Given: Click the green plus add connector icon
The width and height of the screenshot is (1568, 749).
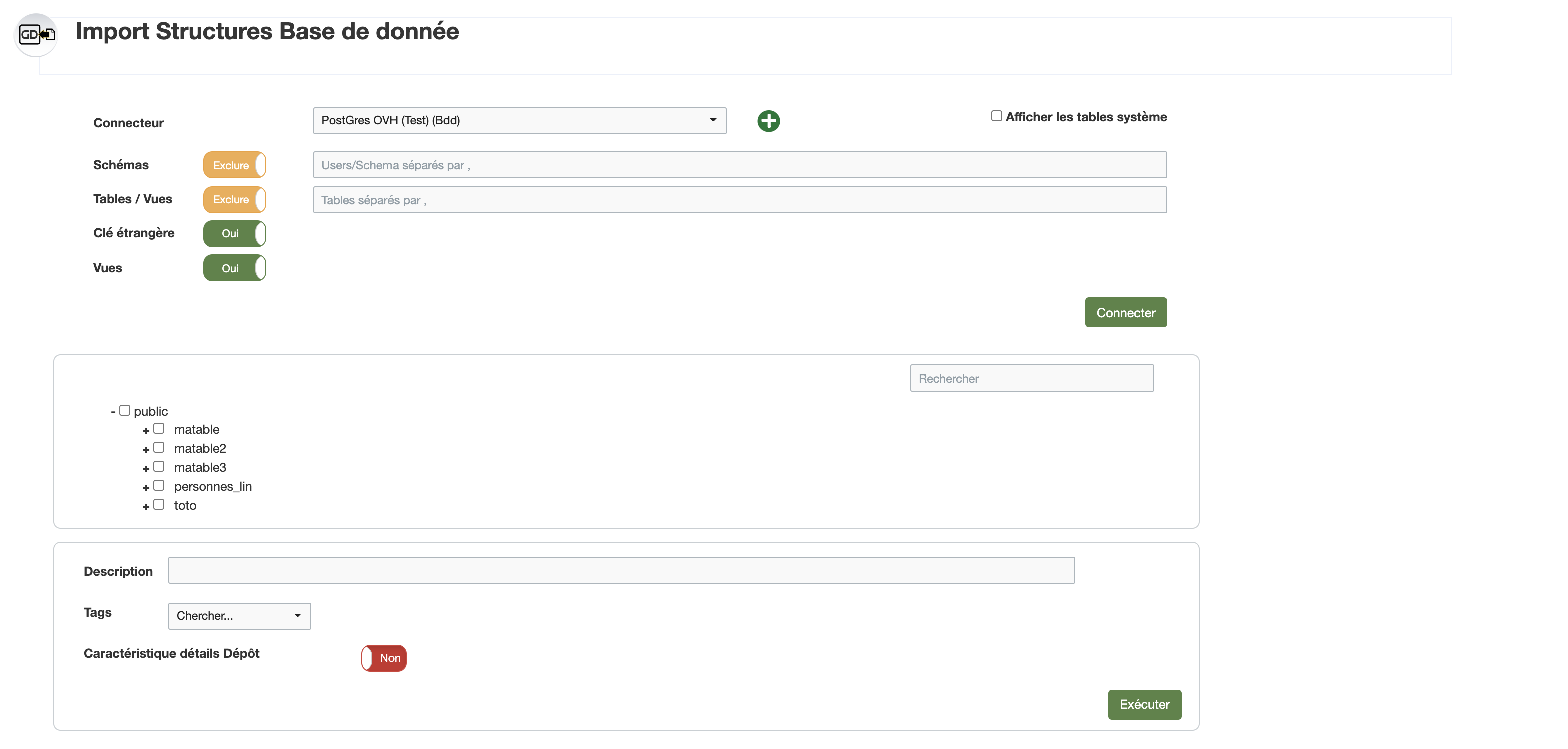Looking at the screenshot, I should (x=768, y=121).
